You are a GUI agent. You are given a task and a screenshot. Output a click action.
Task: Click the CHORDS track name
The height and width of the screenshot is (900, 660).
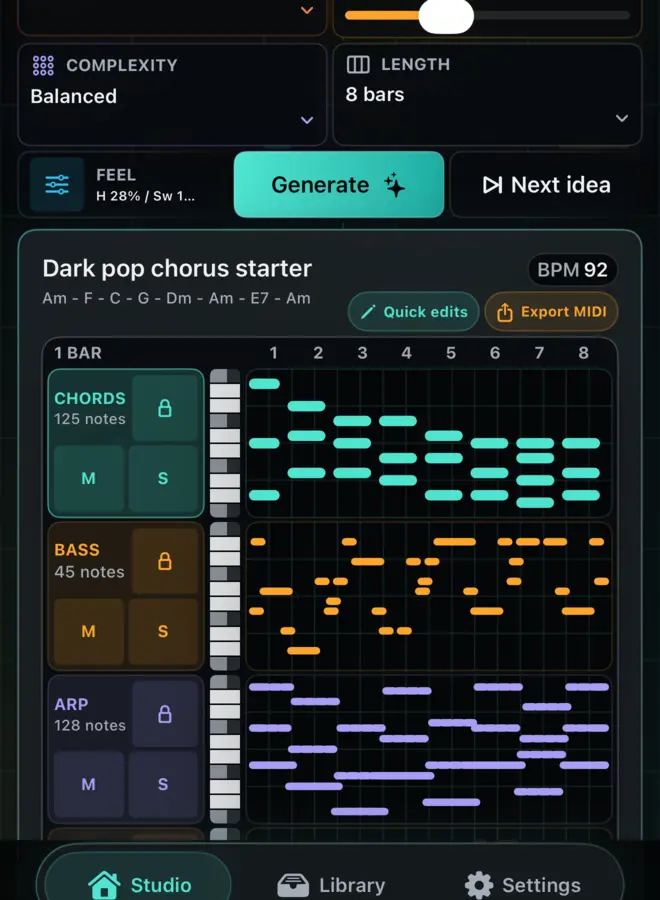[90, 398]
